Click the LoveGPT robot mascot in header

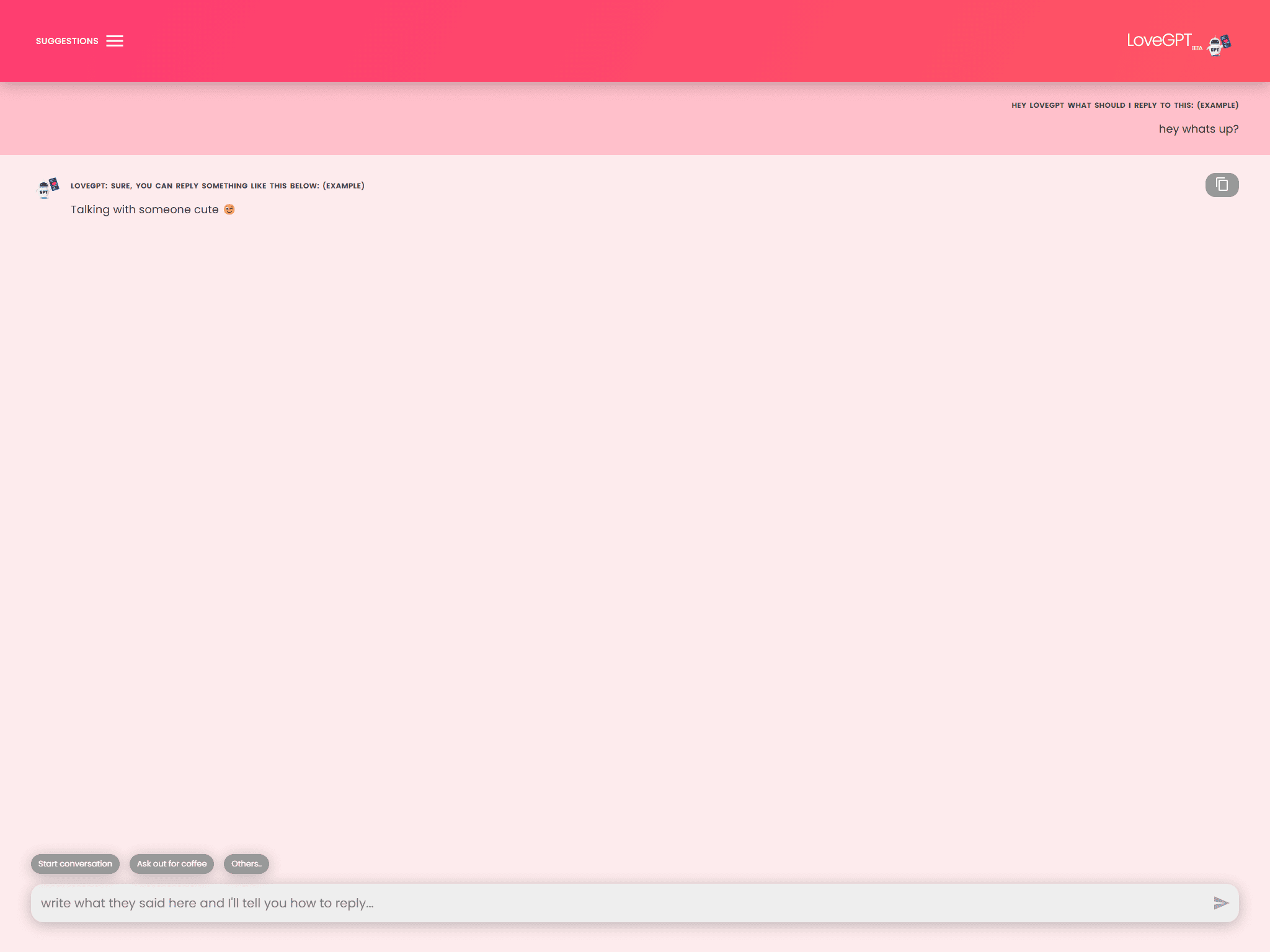coord(1219,45)
